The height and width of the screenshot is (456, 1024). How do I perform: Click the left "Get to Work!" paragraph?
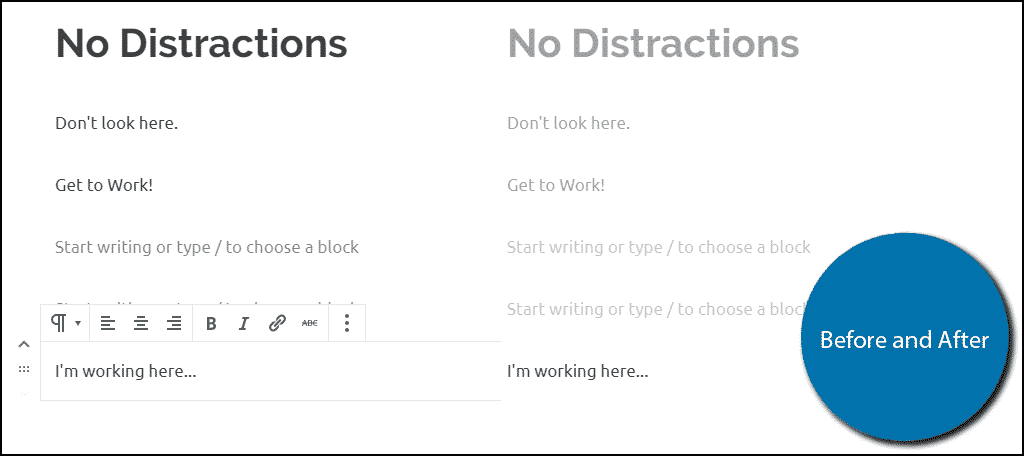click(104, 186)
